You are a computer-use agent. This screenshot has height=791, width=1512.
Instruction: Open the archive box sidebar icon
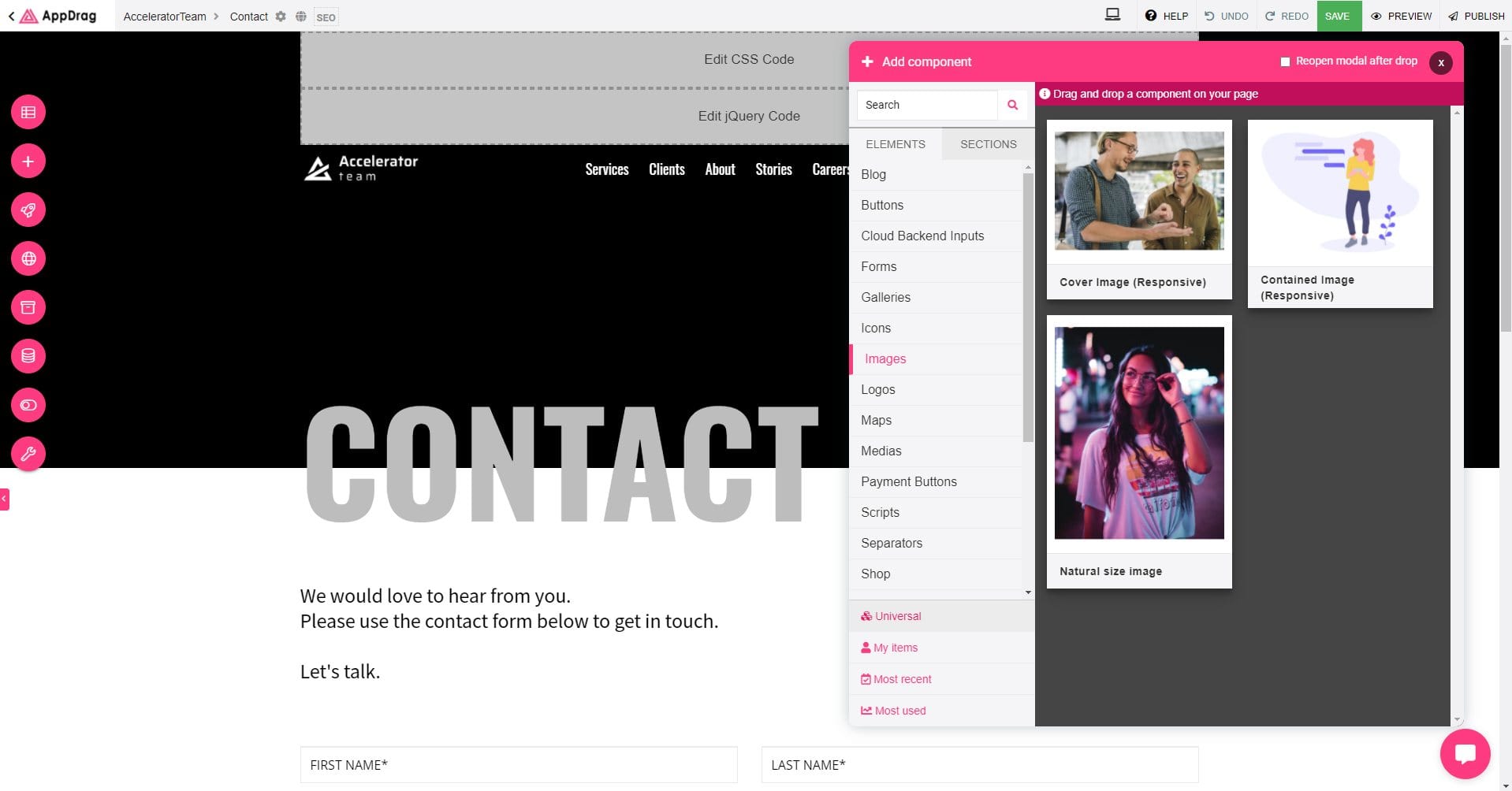pyautogui.click(x=28, y=307)
